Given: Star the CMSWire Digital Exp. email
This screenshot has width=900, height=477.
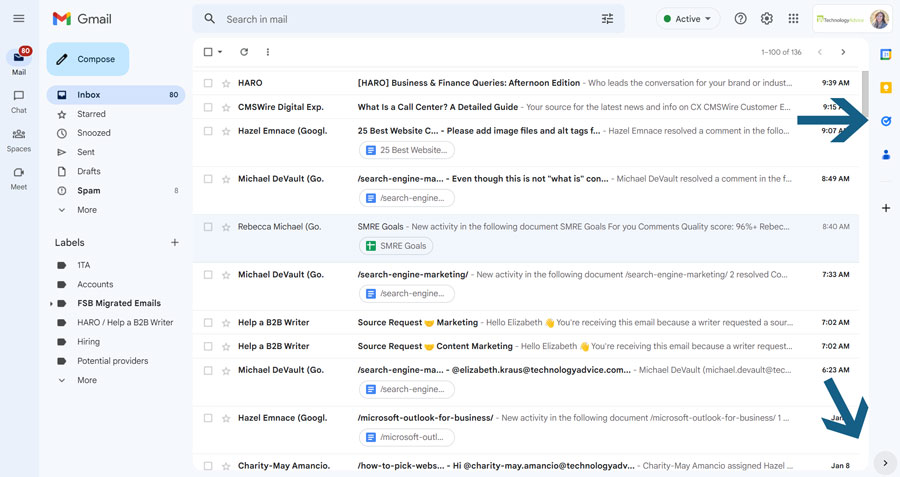Looking at the screenshot, I should [x=226, y=107].
